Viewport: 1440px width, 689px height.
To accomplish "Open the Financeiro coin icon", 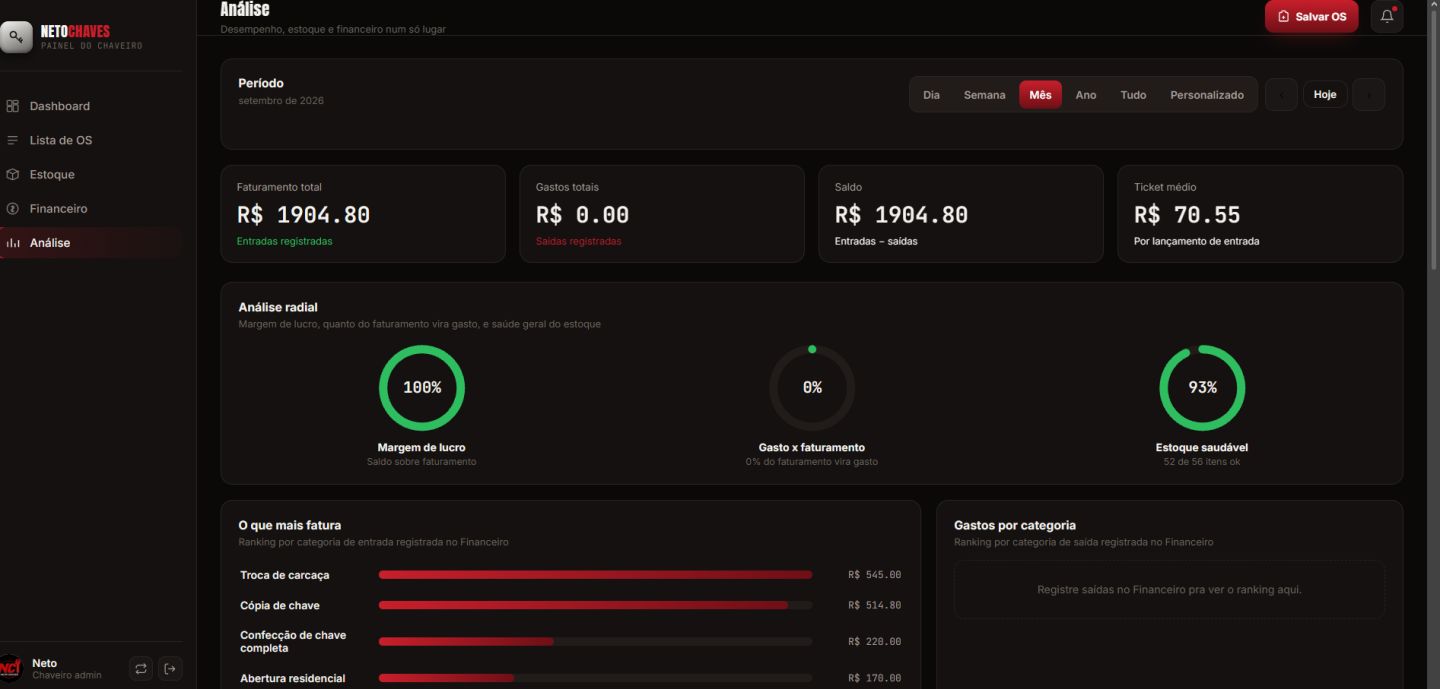I will [x=12, y=209].
